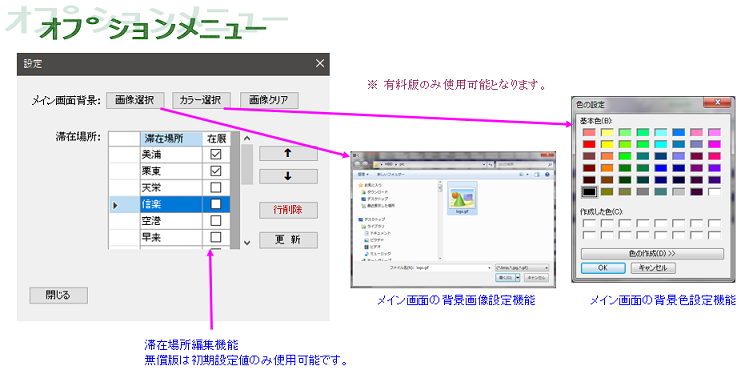Open 最近表示した場所 in file dialog sidebar

coord(379,206)
